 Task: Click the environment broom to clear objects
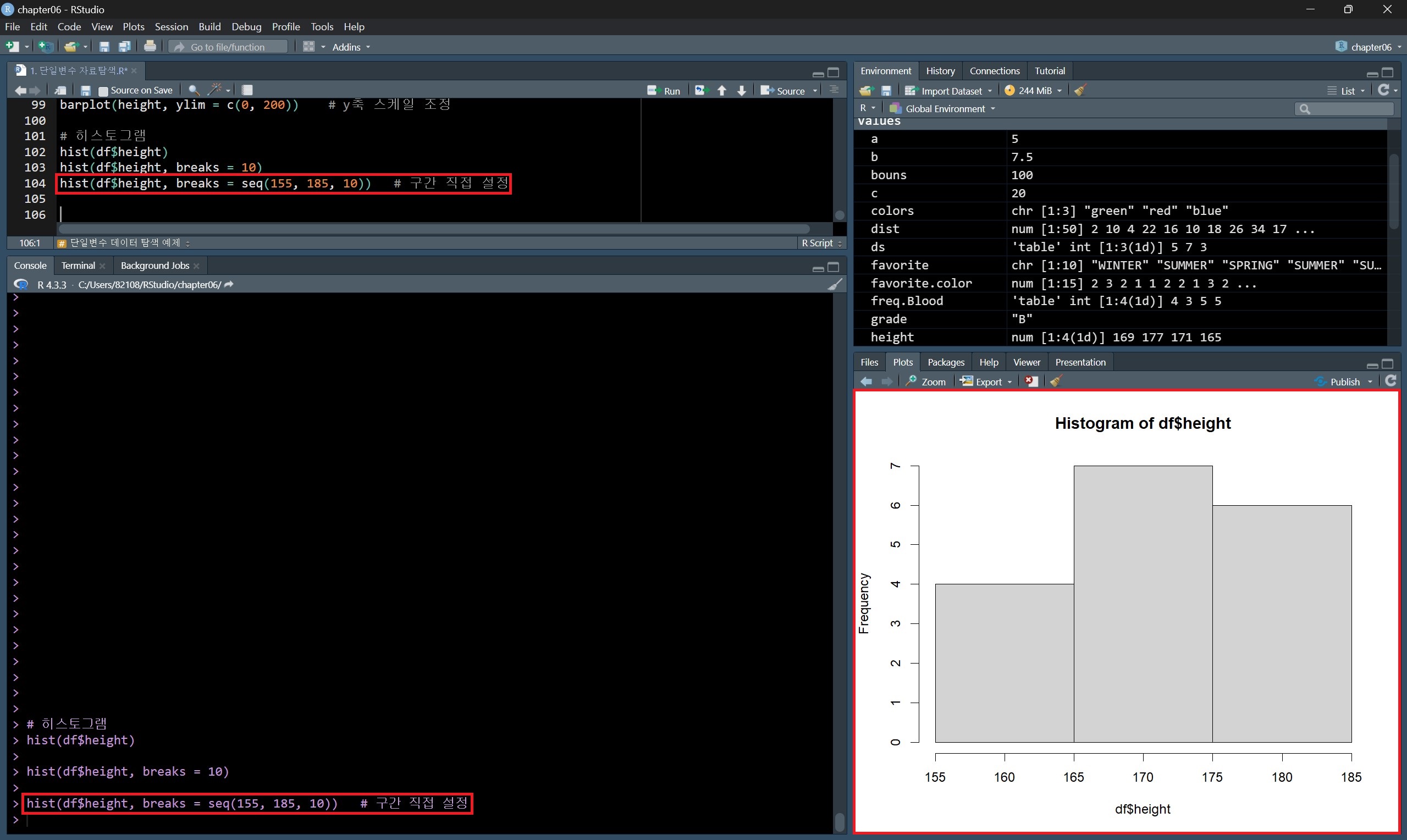(x=1080, y=91)
